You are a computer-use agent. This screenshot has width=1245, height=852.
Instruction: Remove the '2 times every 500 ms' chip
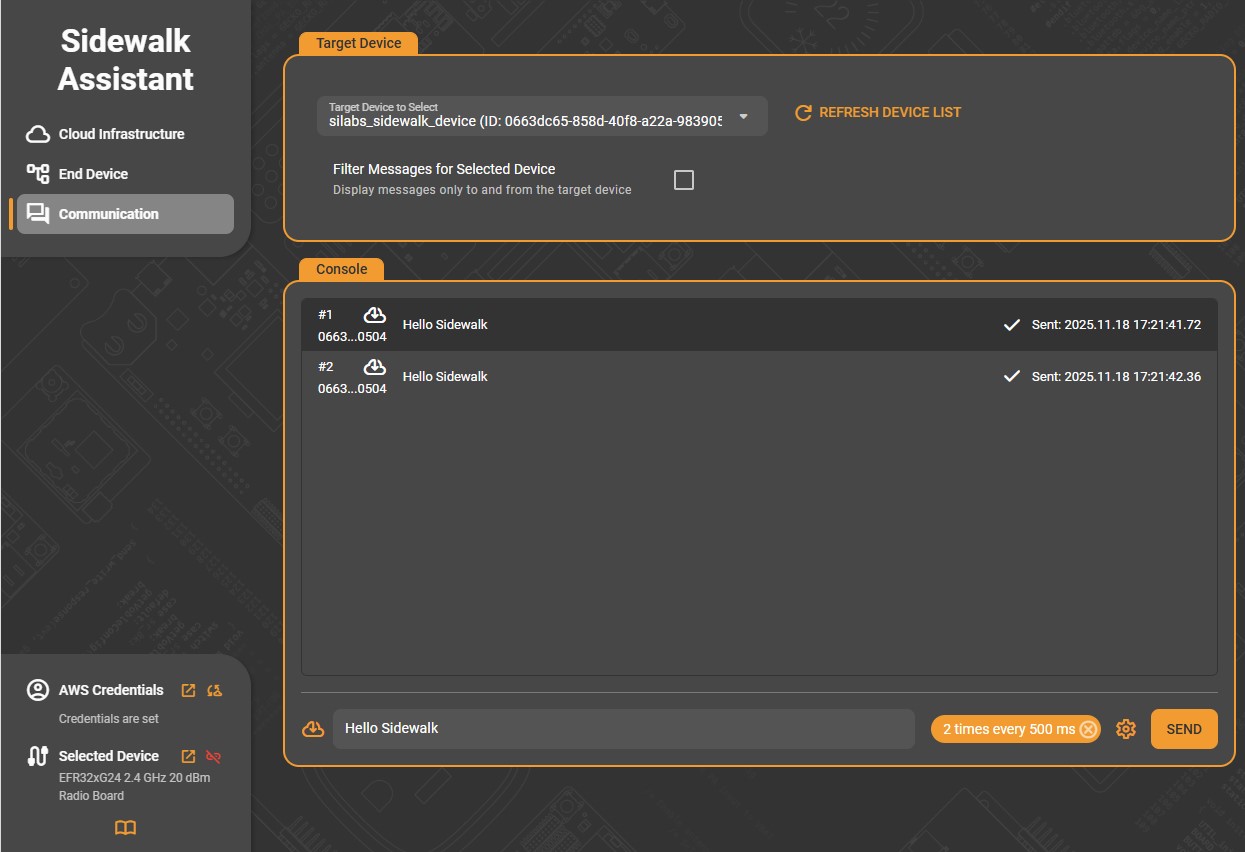[1089, 729]
